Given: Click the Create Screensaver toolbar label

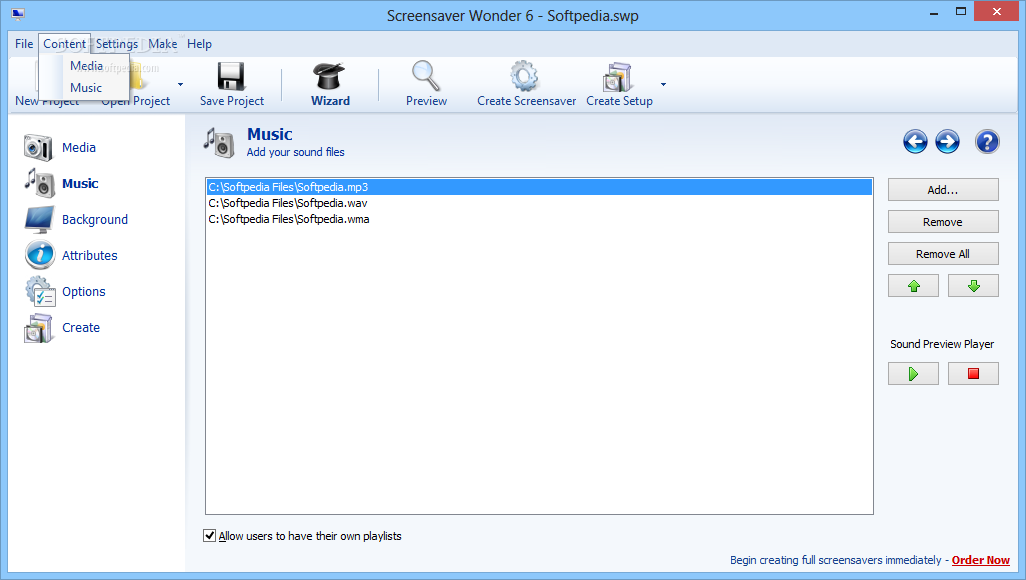Looking at the screenshot, I should click(x=527, y=101).
